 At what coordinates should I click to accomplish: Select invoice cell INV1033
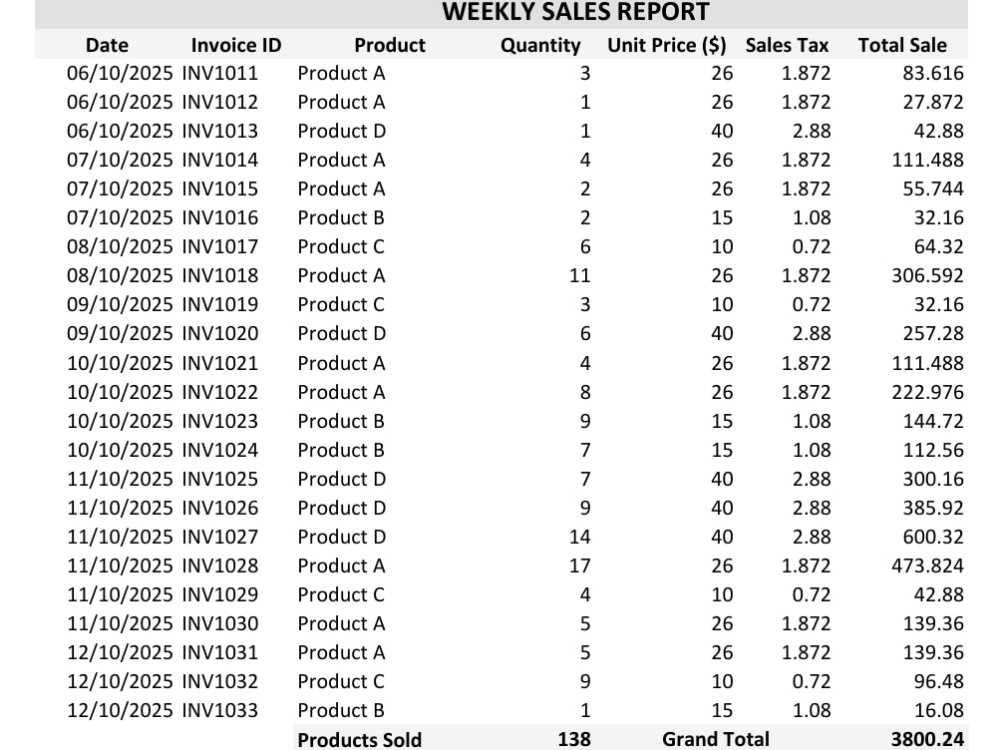220,710
